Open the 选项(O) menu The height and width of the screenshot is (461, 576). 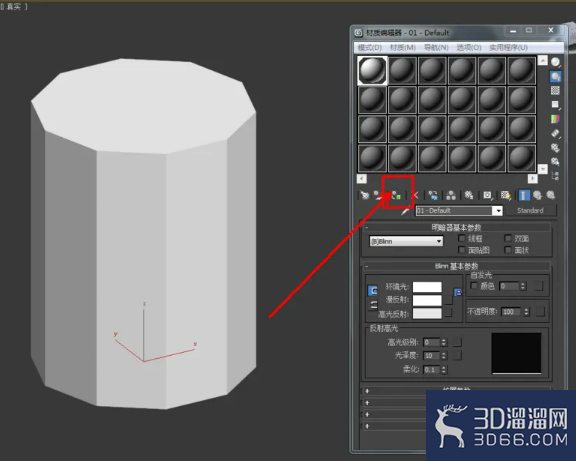[469, 48]
